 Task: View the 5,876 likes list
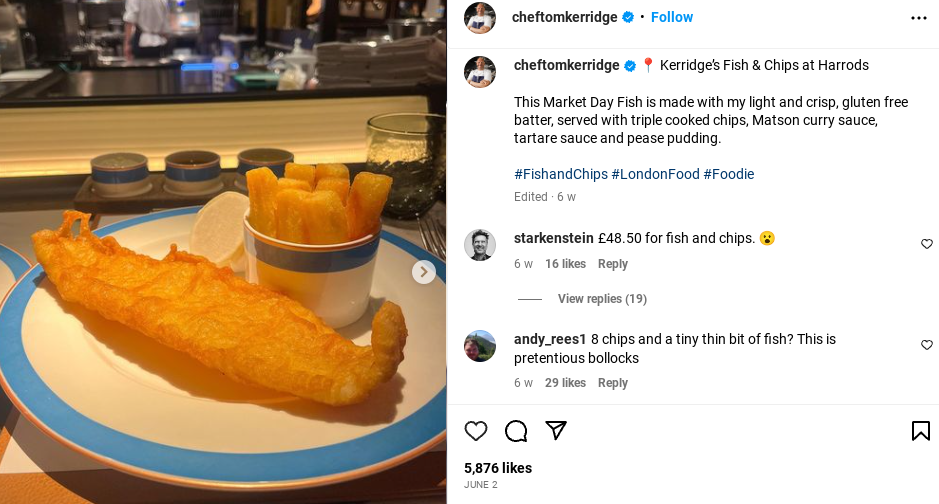coord(498,468)
